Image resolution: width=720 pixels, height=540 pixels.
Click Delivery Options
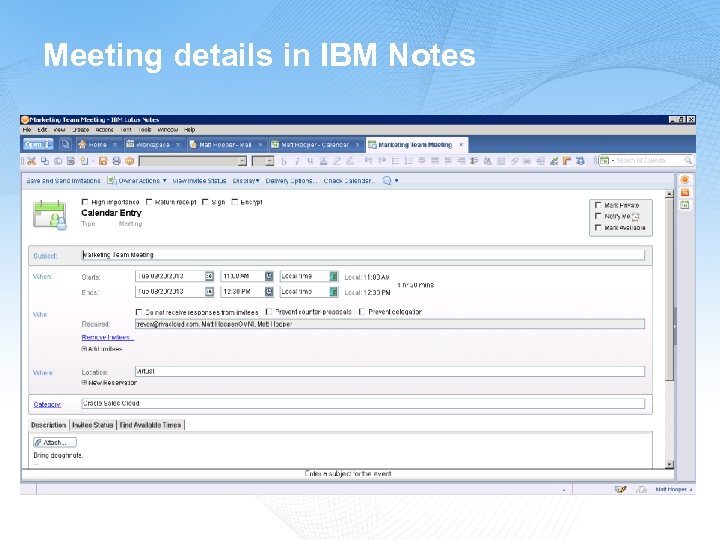pos(292,181)
